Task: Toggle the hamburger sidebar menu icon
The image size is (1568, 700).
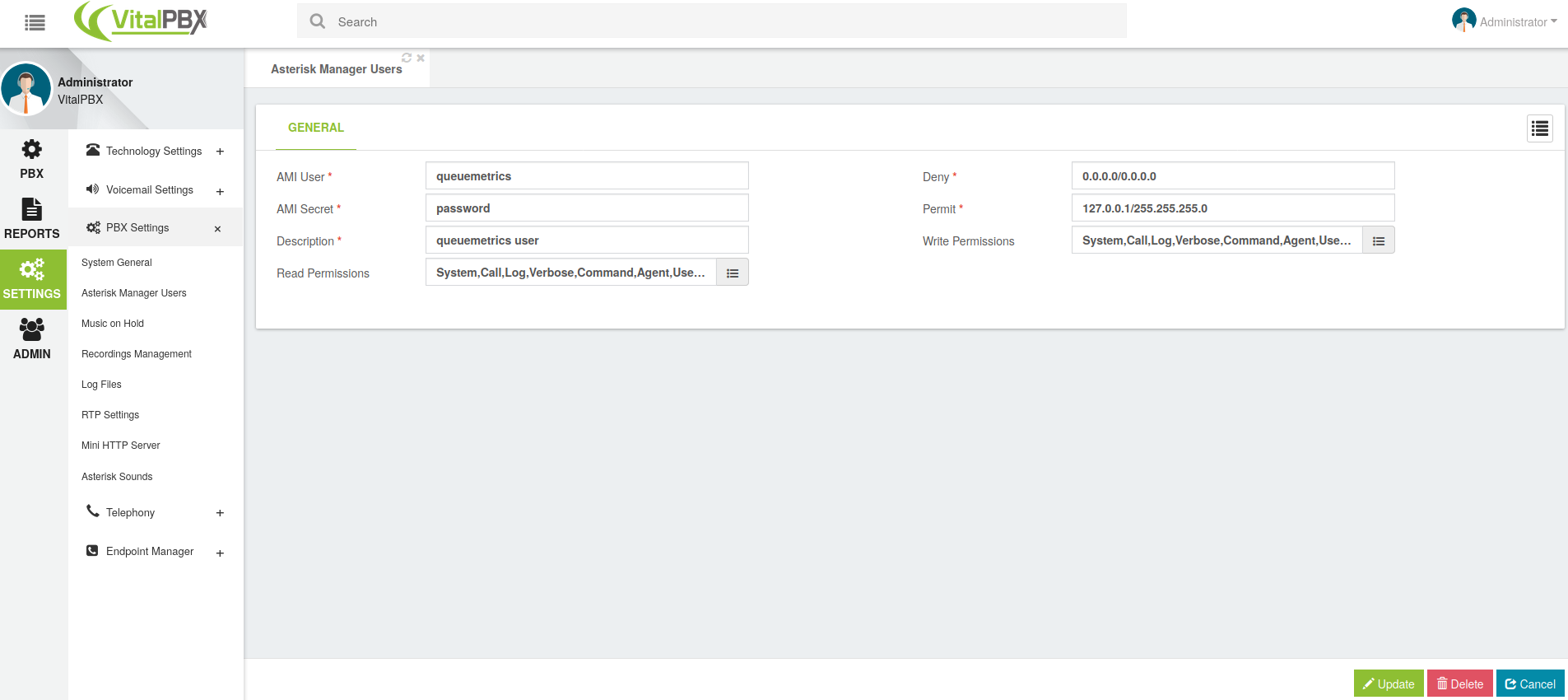Action: (35, 22)
